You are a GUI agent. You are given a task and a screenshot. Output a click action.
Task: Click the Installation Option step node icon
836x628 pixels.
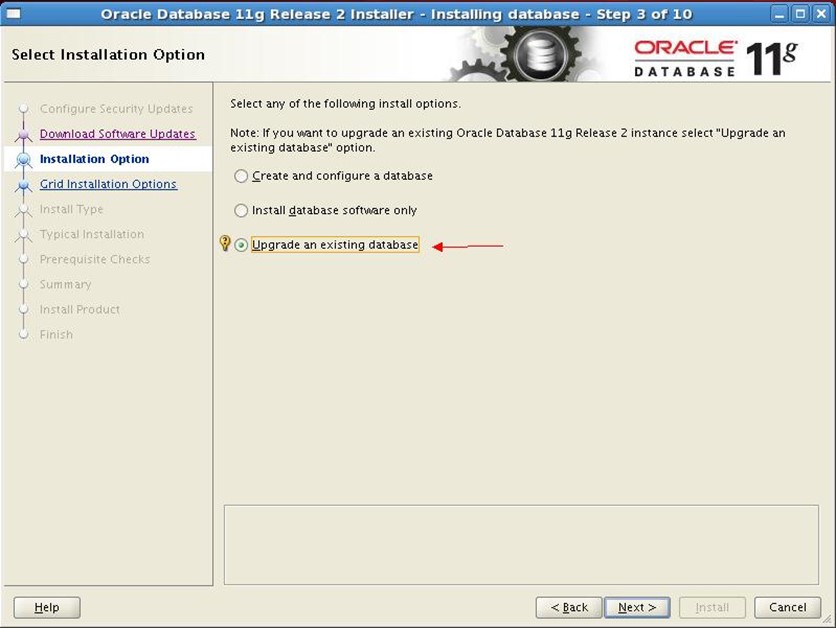tap(23, 159)
